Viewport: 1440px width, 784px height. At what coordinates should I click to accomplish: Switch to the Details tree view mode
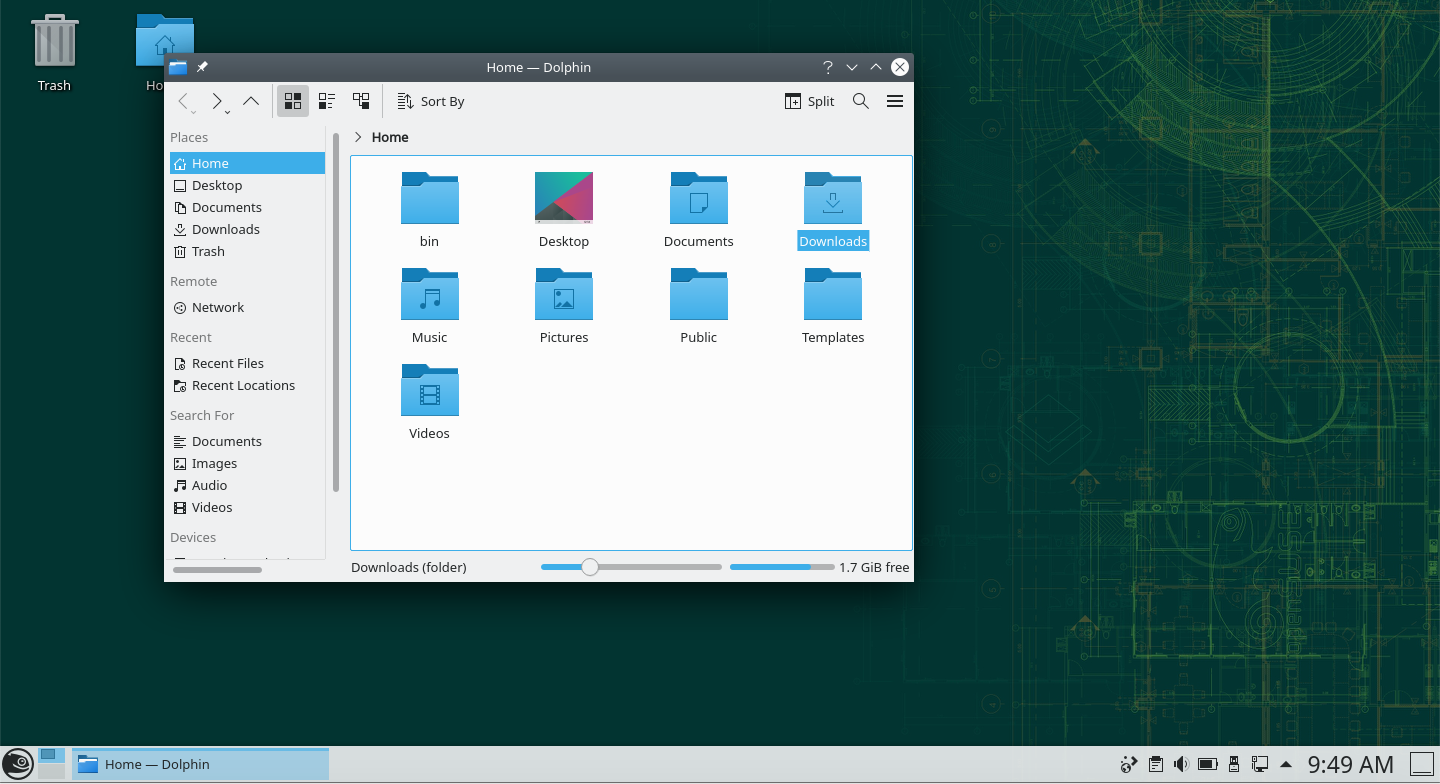click(x=361, y=100)
